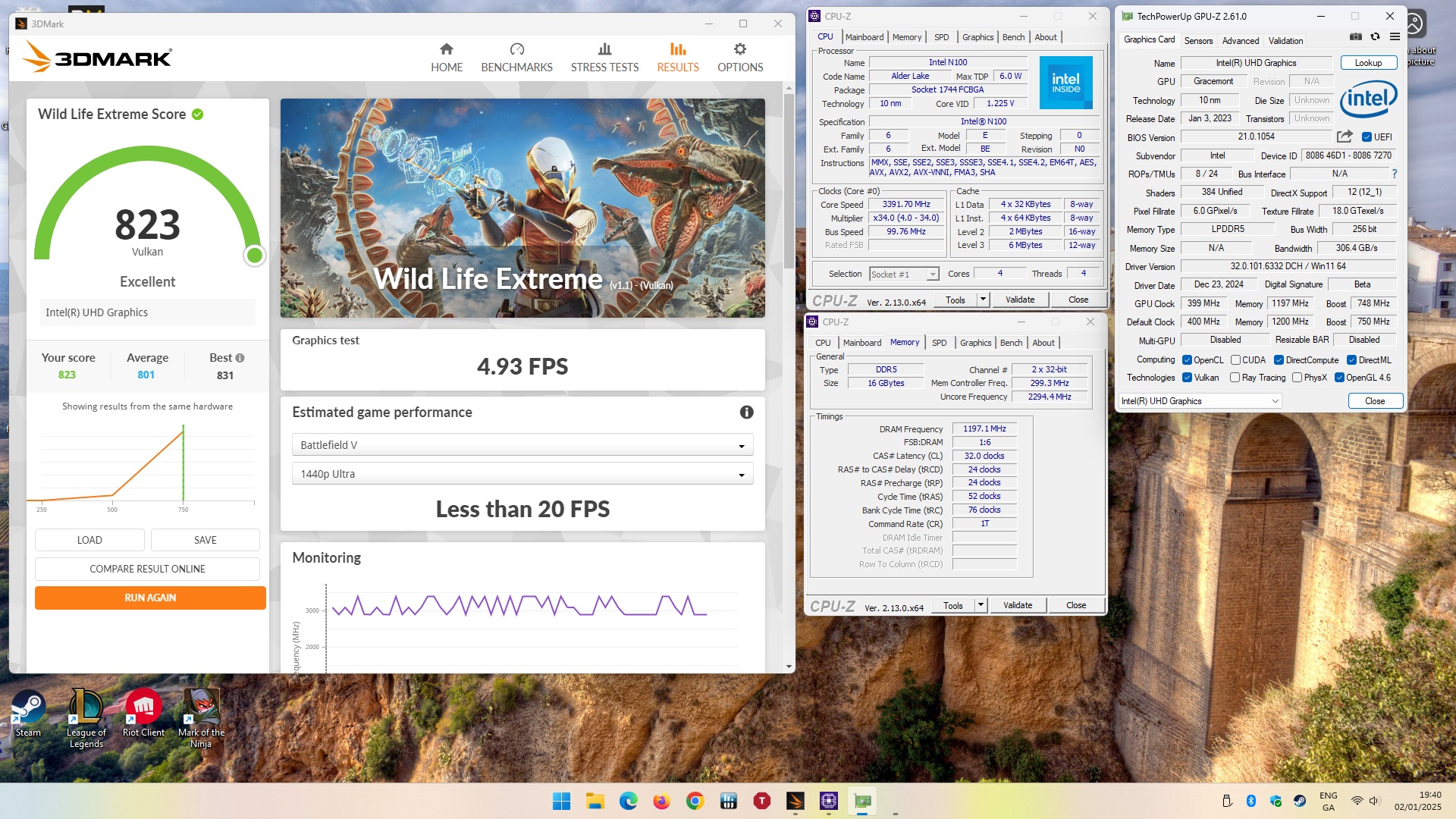Click the CPU-Z taskbar icon
The image size is (1456, 819).
[828, 801]
